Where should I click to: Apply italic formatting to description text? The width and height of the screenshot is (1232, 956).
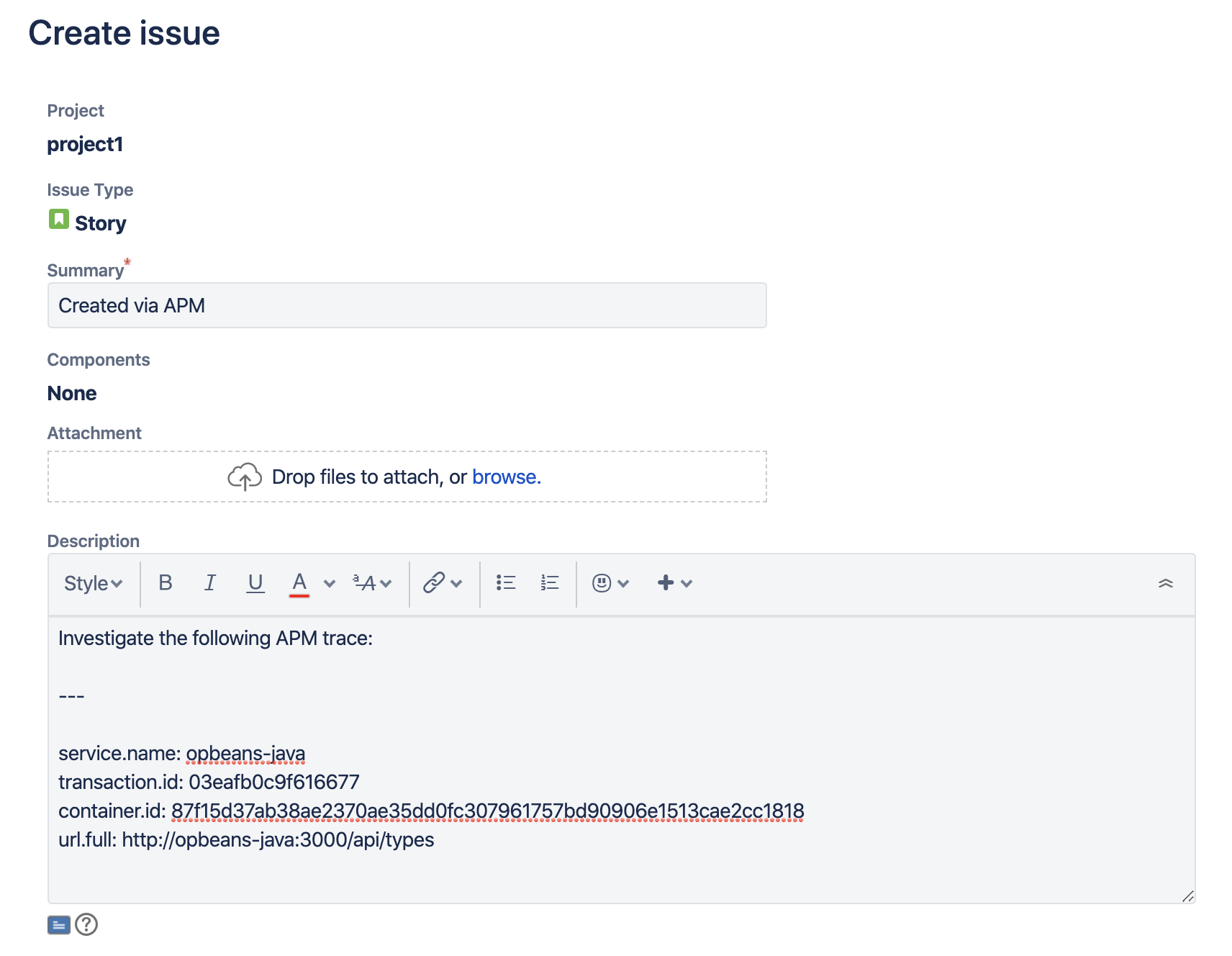tap(210, 583)
